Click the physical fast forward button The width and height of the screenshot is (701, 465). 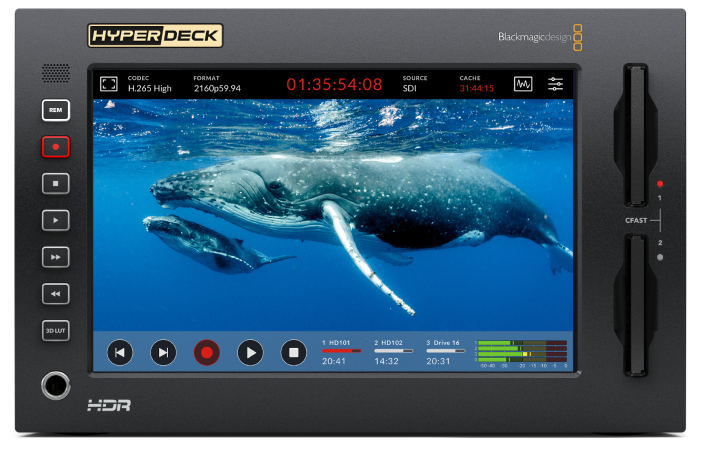coord(55,257)
